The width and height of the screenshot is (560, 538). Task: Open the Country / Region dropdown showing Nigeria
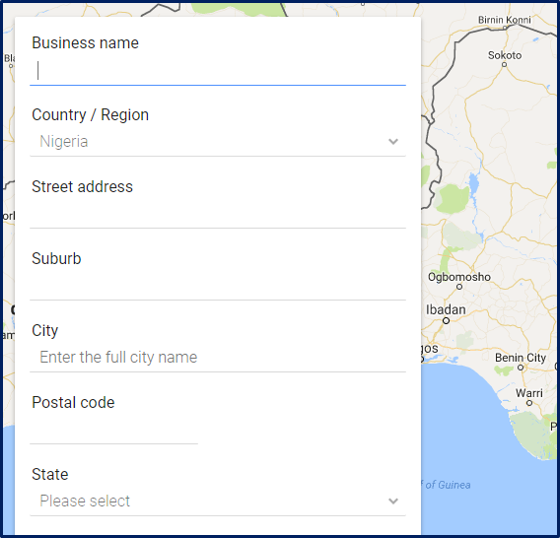point(218,142)
